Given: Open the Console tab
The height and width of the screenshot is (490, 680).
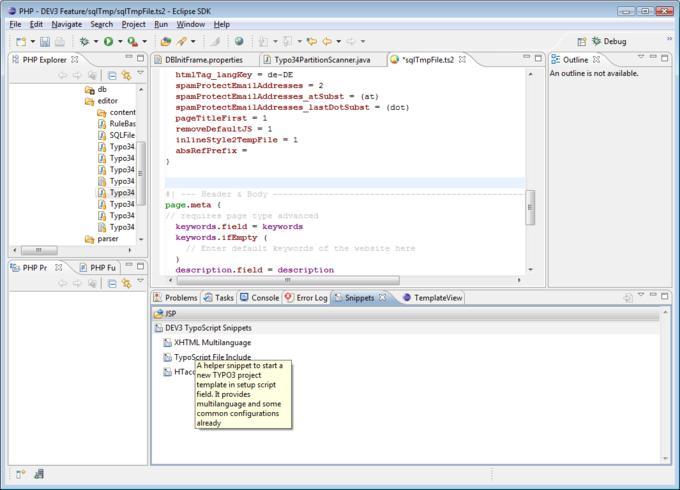Looking at the screenshot, I should click(260, 298).
